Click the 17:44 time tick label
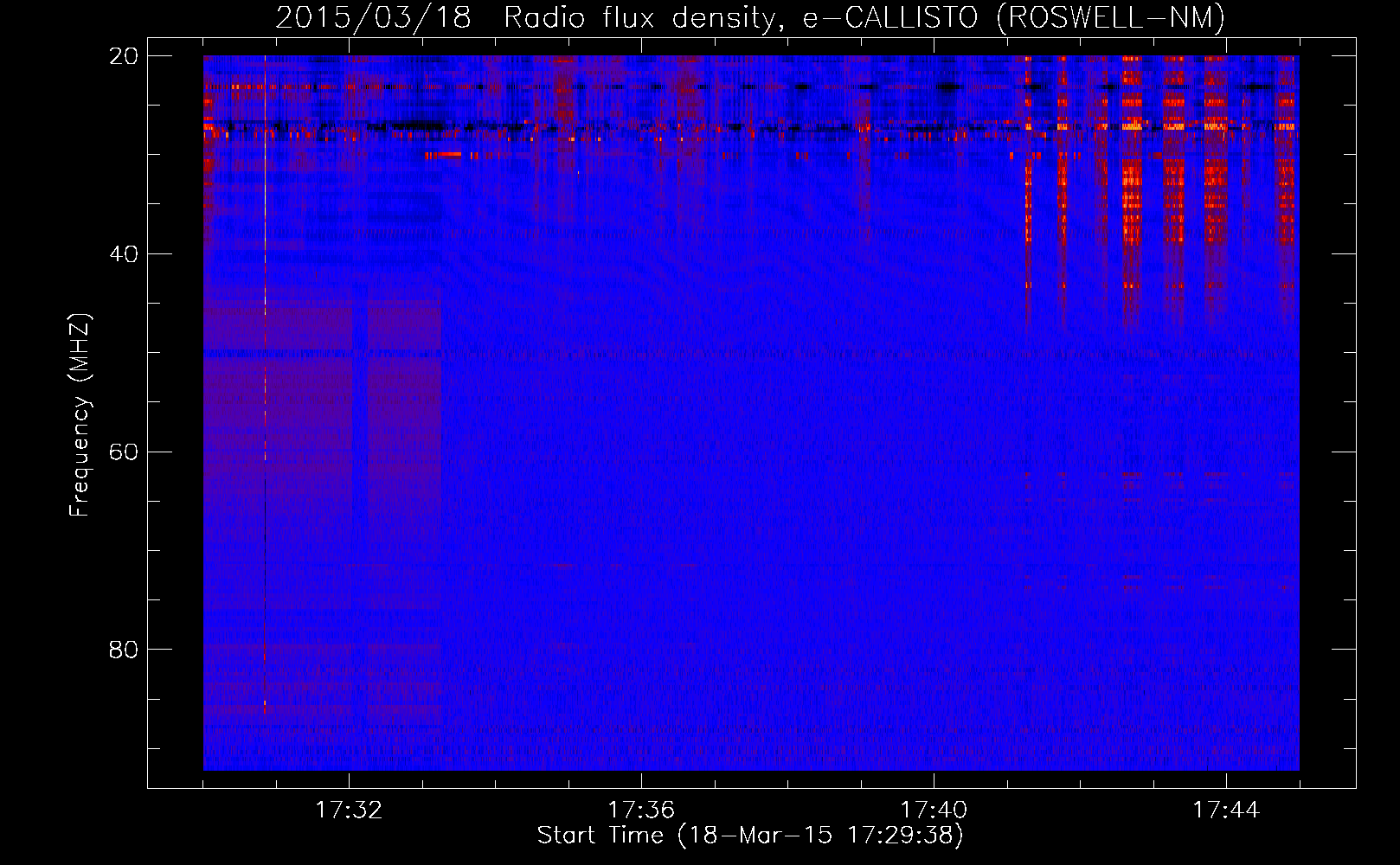This screenshot has height=865, width=1400. click(1226, 811)
